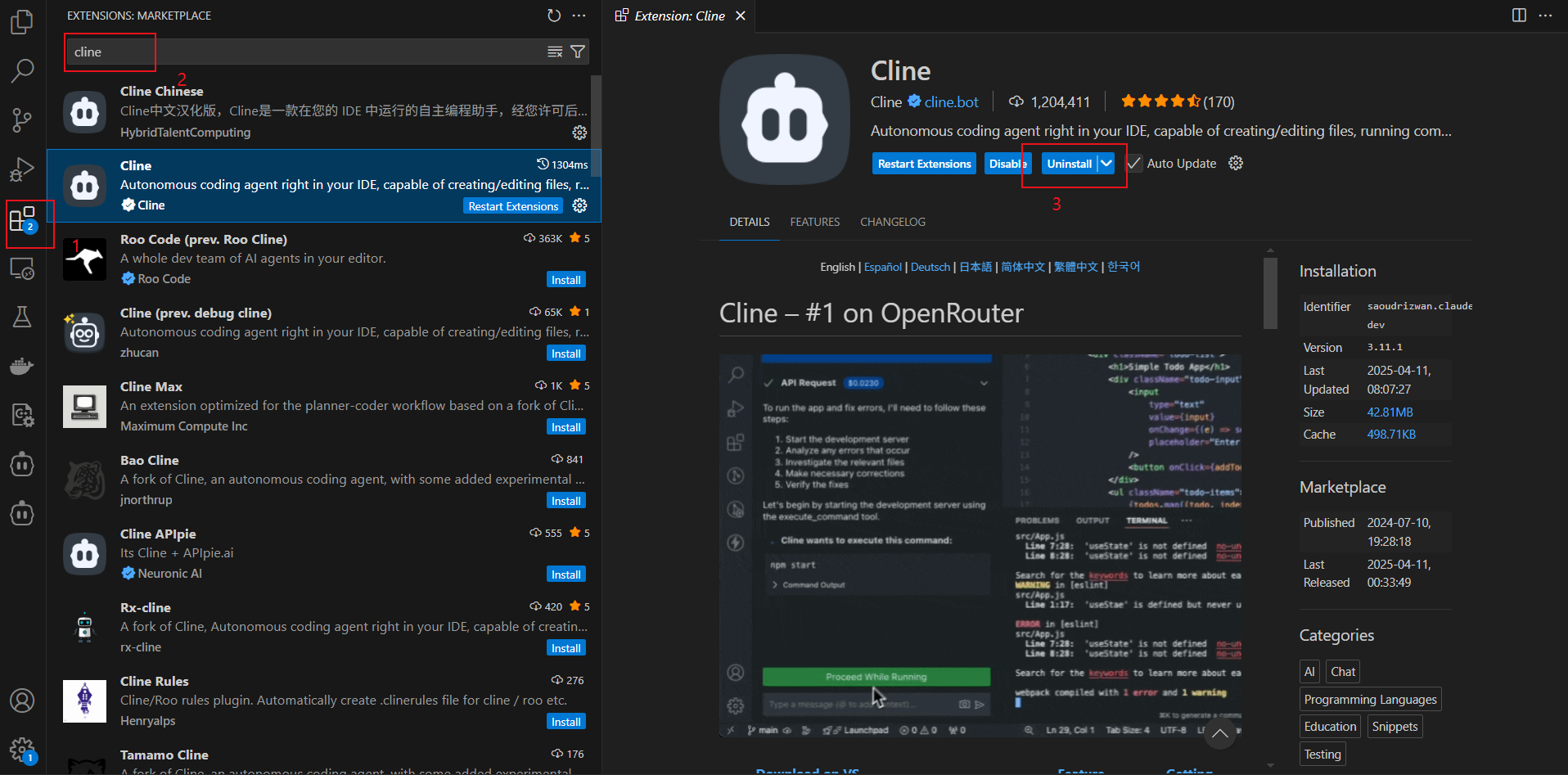Open the bottom robot extension view icon
This screenshot has height=775, width=1568.
point(22,513)
